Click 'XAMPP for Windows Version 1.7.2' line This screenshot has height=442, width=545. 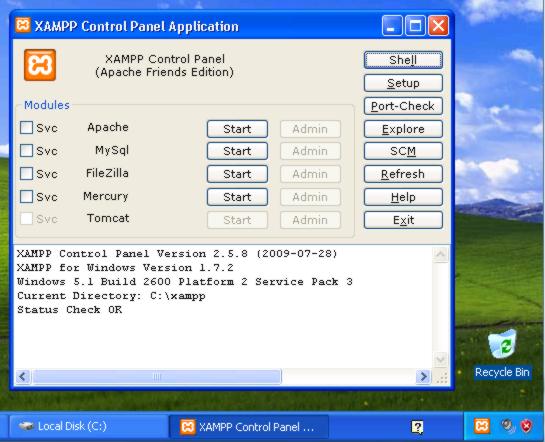point(125,268)
